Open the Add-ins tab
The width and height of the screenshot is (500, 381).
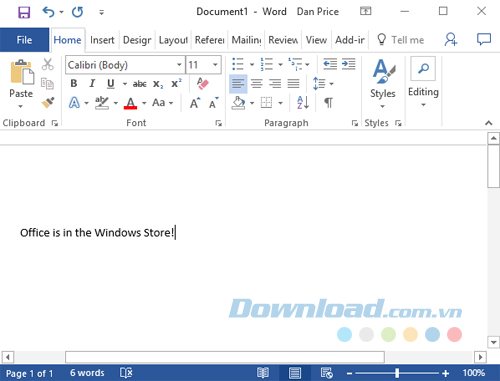pos(350,40)
